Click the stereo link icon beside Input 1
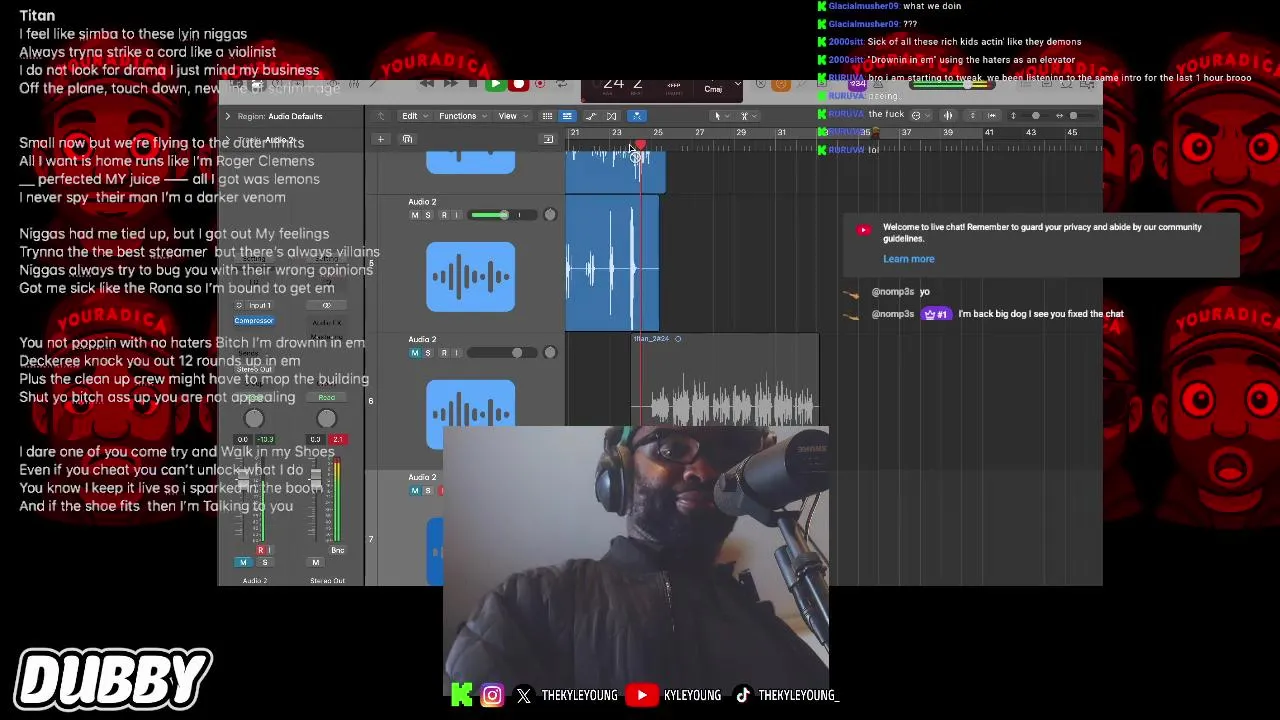 click(x=239, y=305)
